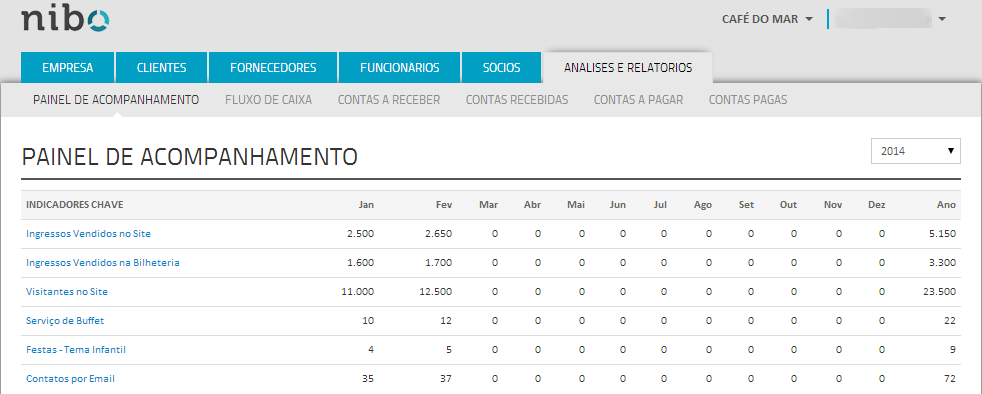
Task: Expand the user account menu arrow
Action: pos(941,19)
